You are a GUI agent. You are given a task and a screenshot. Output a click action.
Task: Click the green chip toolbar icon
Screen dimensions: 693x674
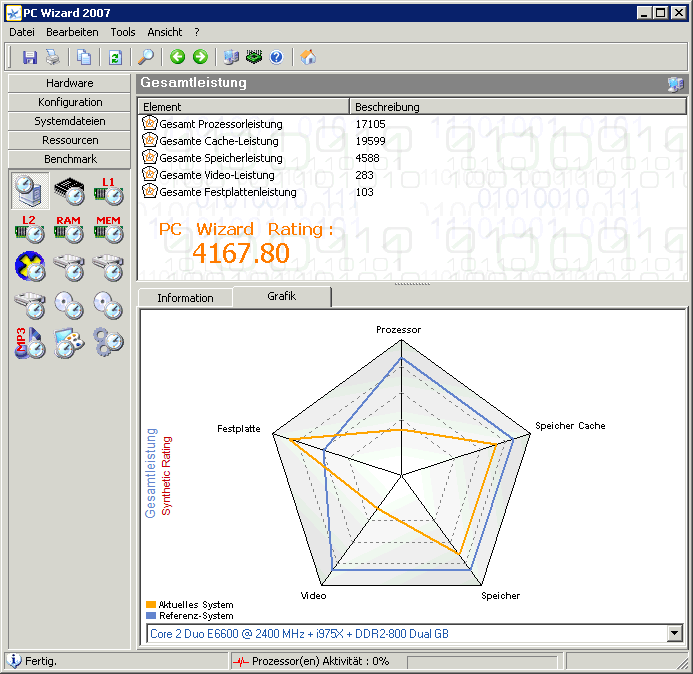(x=254, y=57)
